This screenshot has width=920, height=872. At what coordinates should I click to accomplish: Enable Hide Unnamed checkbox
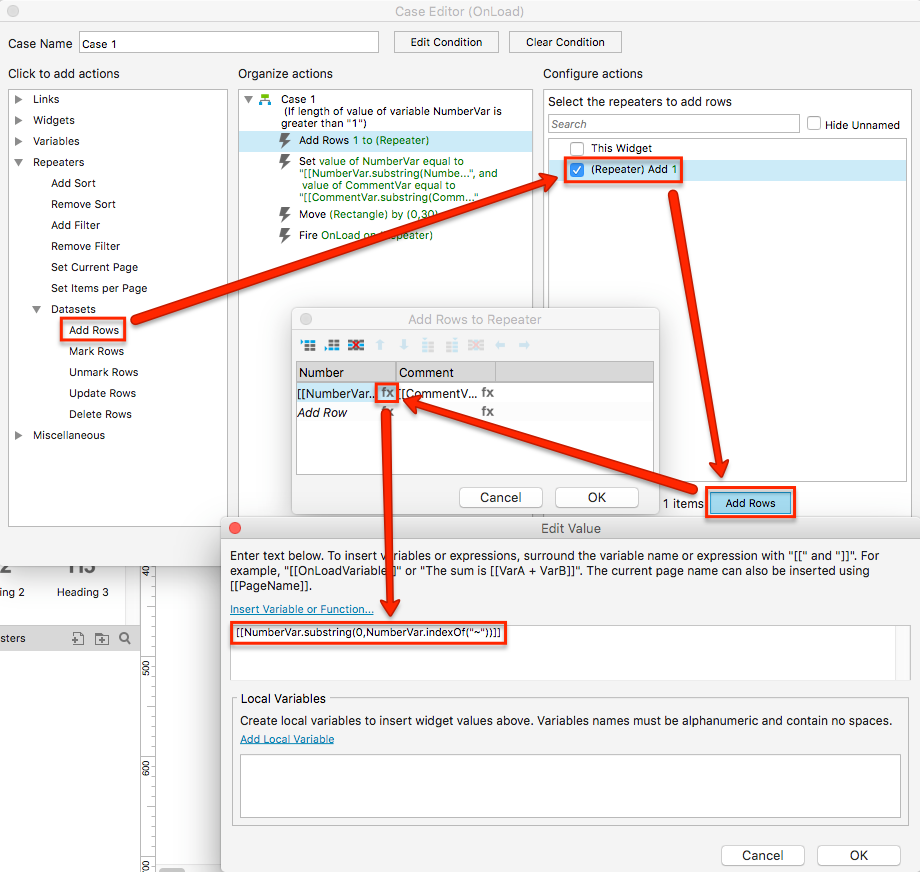pyautogui.click(x=814, y=124)
